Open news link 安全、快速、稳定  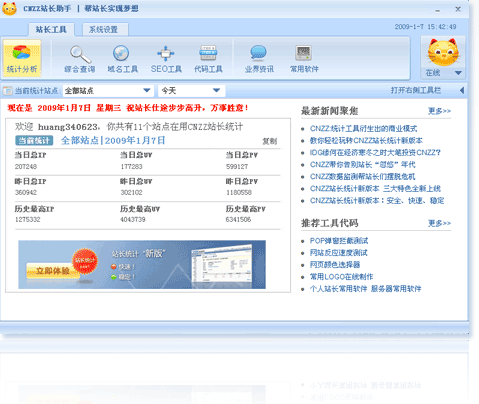[377, 201]
